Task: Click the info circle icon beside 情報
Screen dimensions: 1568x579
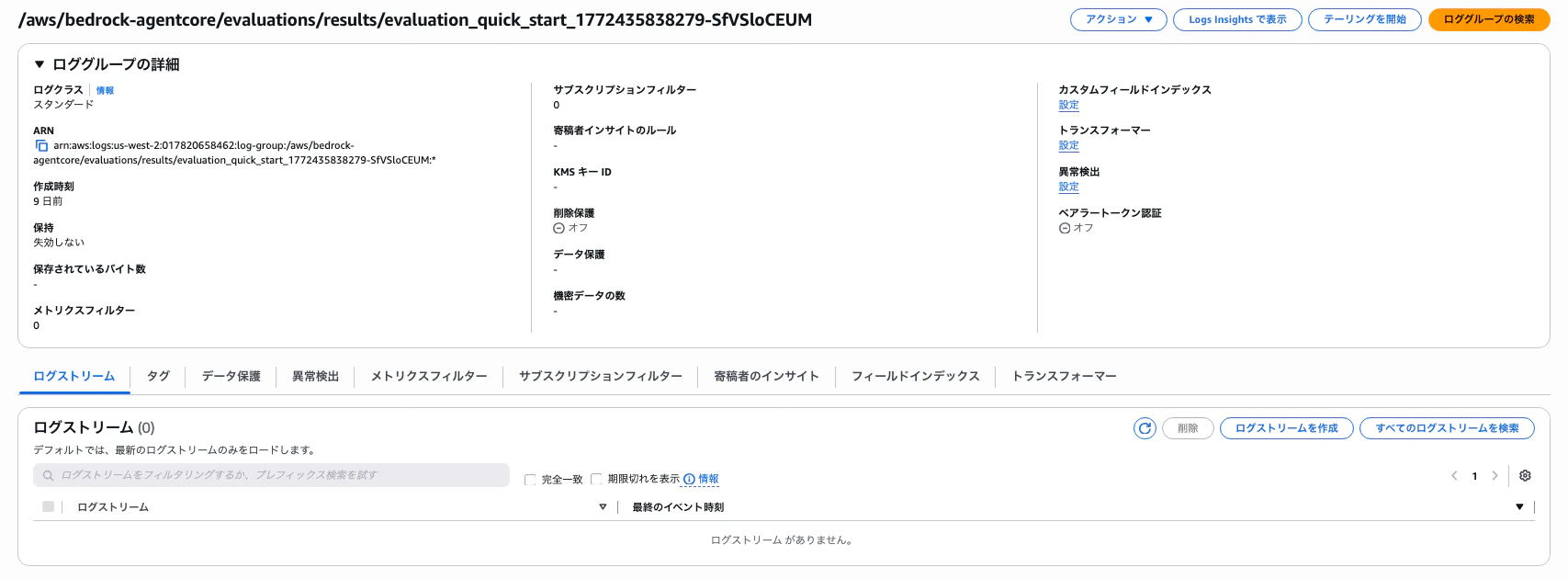Action: pos(689,479)
